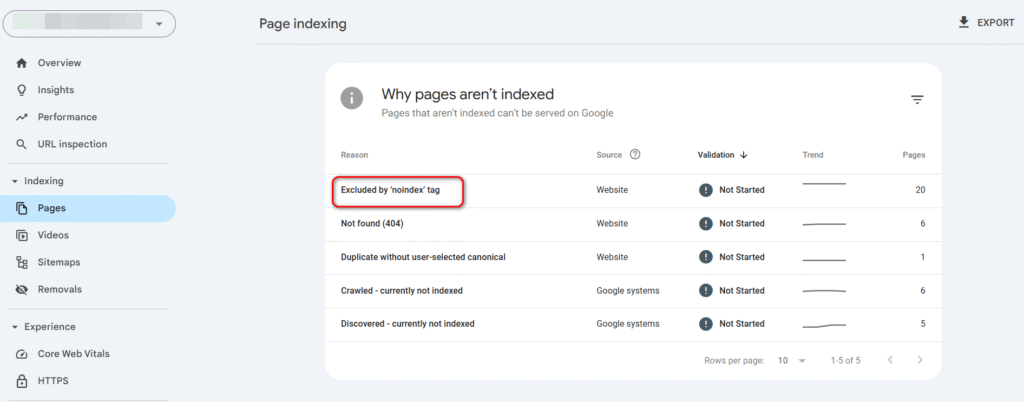Click the Videos icon in sidebar
This screenshot has width=1024, height=402.
[x=22, y=235]
